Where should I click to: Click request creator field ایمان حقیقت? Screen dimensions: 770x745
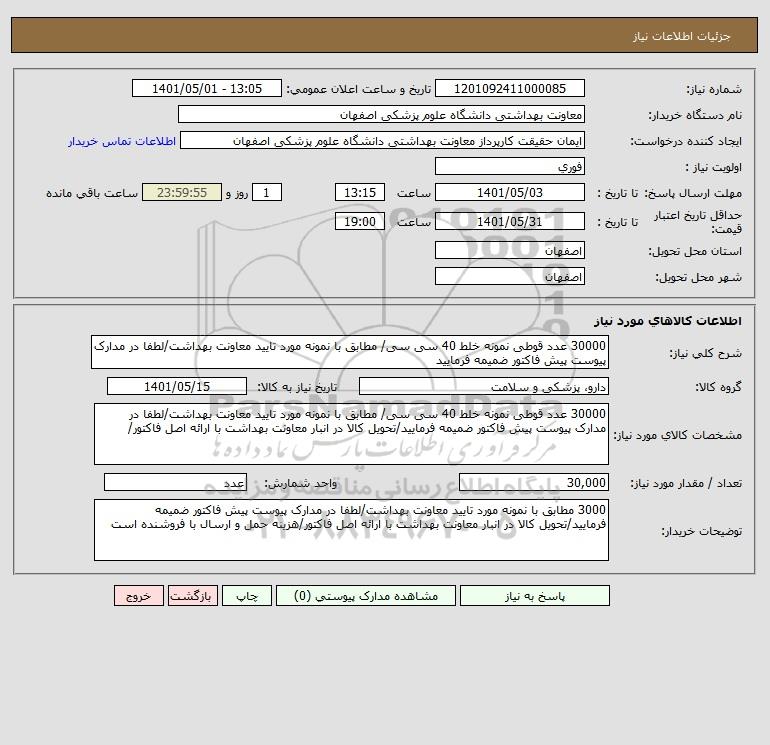(383, 140)
